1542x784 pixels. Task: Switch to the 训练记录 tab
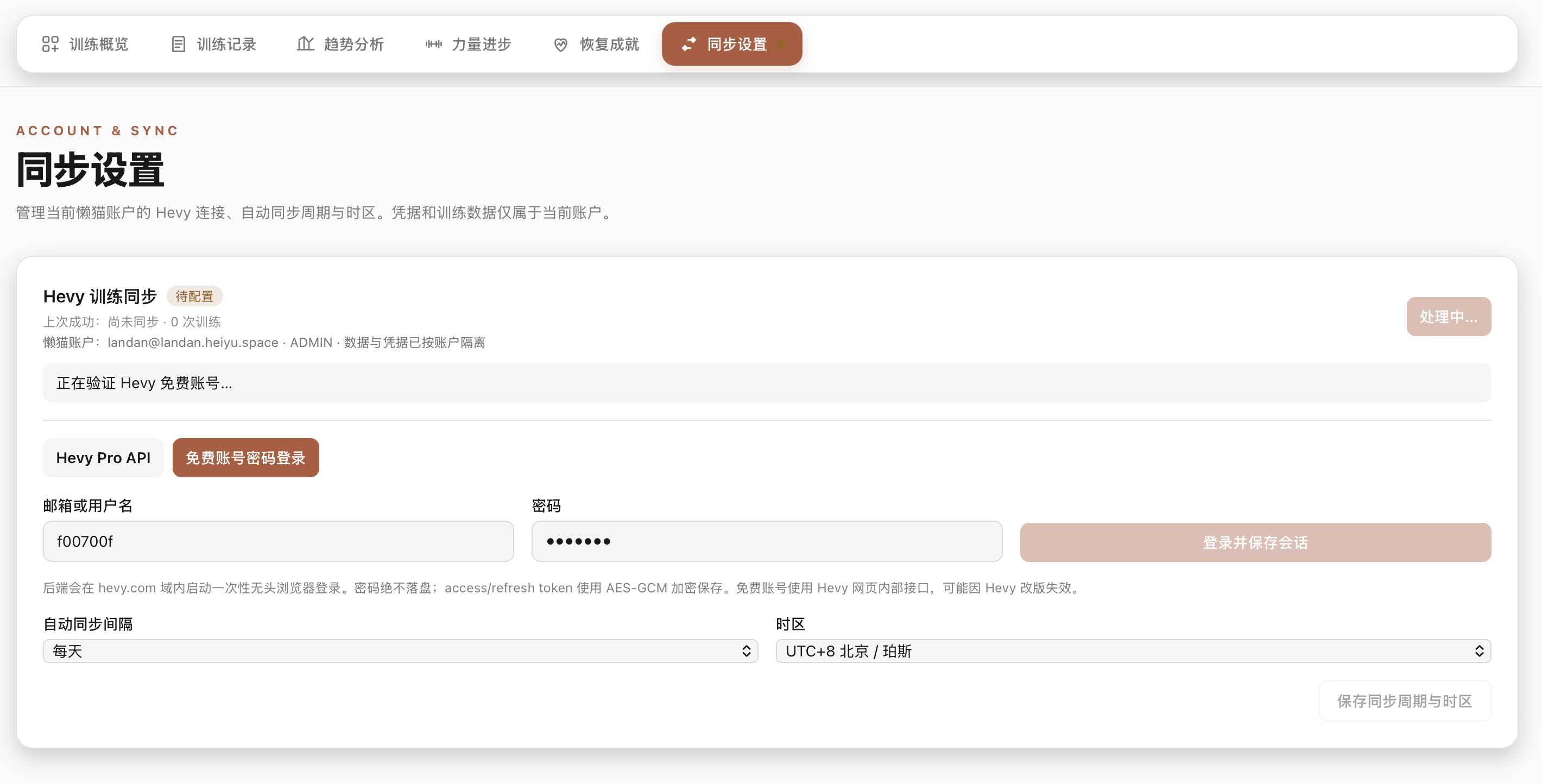tap(213, 43)
